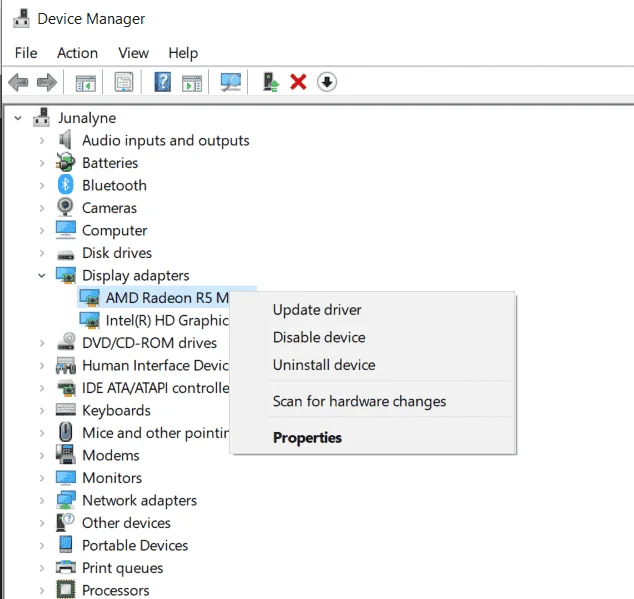Click the Print queues printer icon
The height and width of the screenshot is (599, 634).
point(66,567)
